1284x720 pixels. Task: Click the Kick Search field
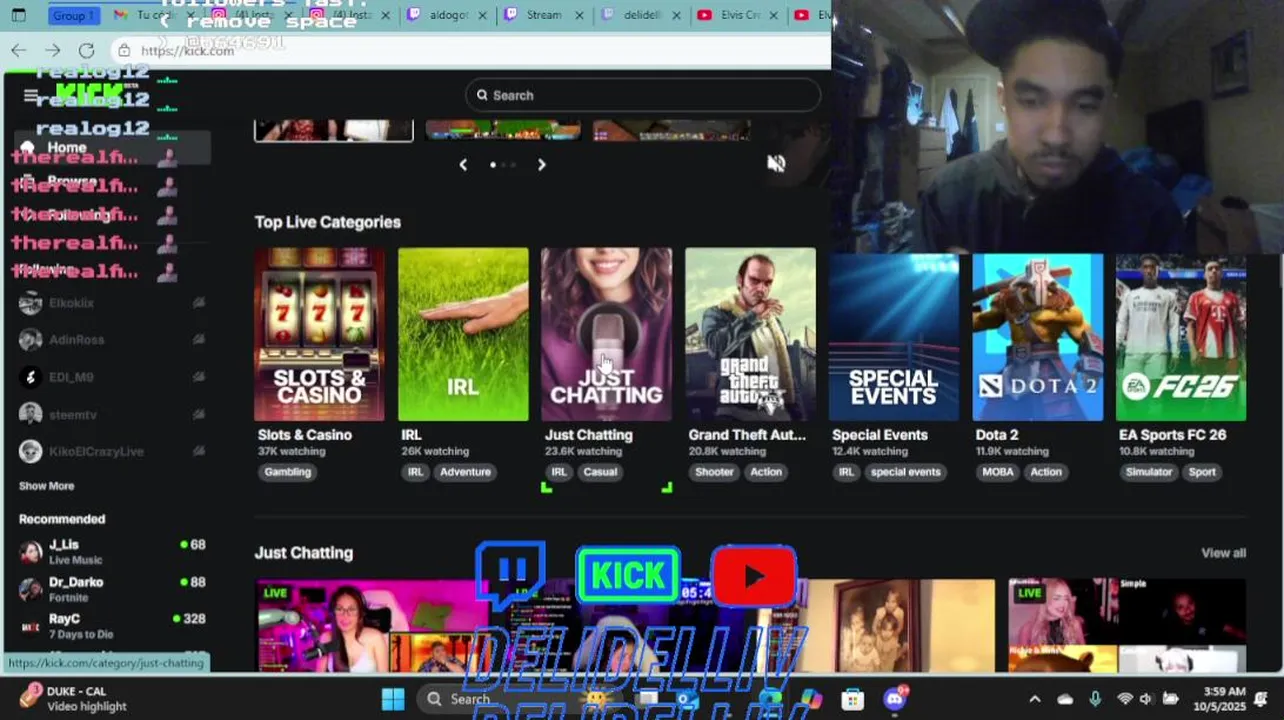pos(643,95)
